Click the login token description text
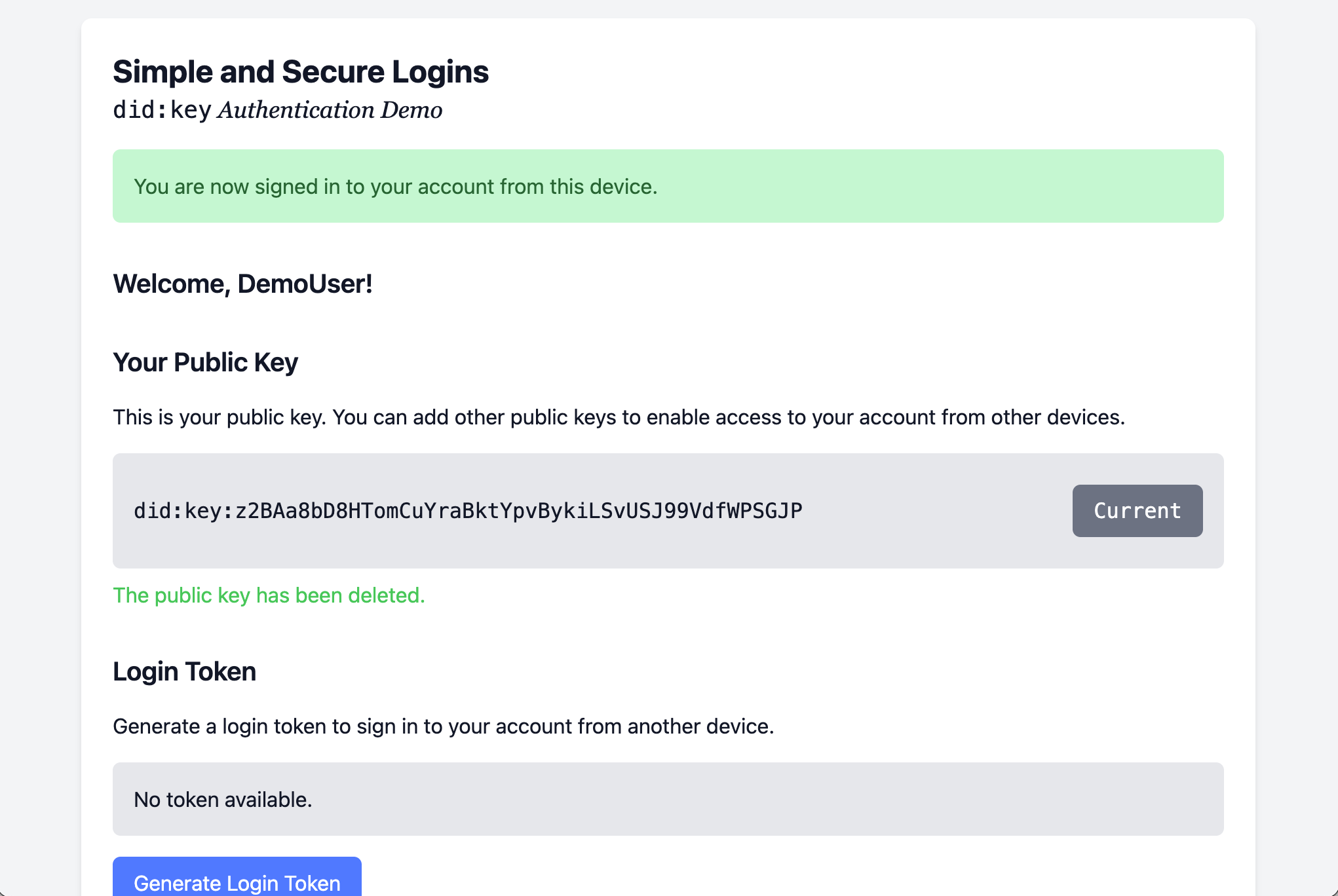The width and height of the screenshot is (1338, 896). pos(444,726)
